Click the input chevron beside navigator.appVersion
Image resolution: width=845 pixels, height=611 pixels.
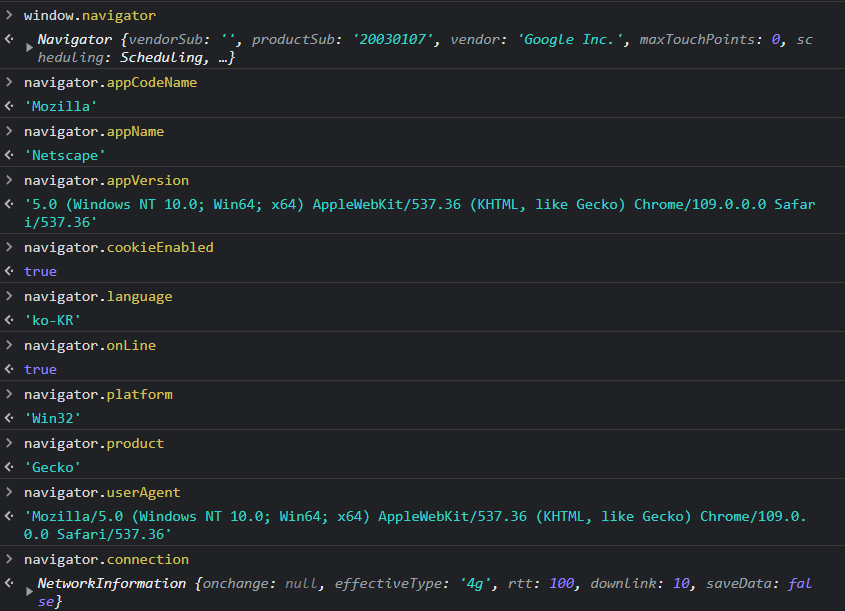(9, 180)
